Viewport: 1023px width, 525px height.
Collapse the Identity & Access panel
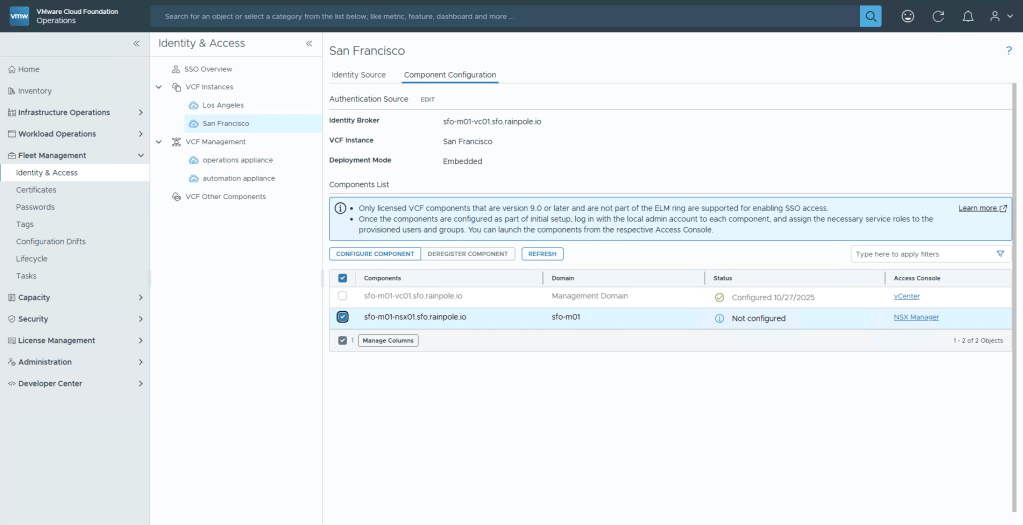(309, 44)
